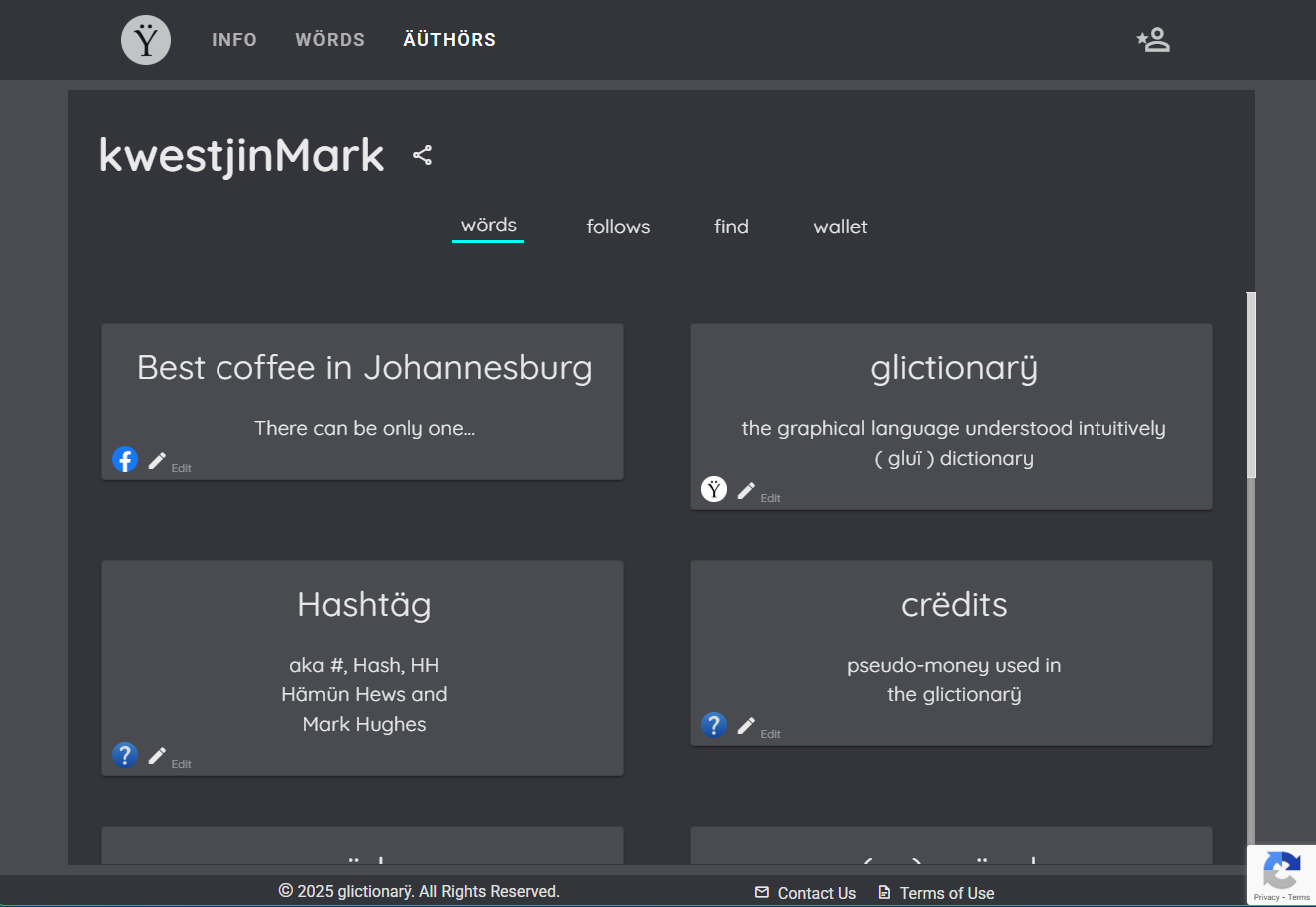The image size is (1316, 907).
Task: Open the Terms of Use page
Action: click(x=947, y=892)
